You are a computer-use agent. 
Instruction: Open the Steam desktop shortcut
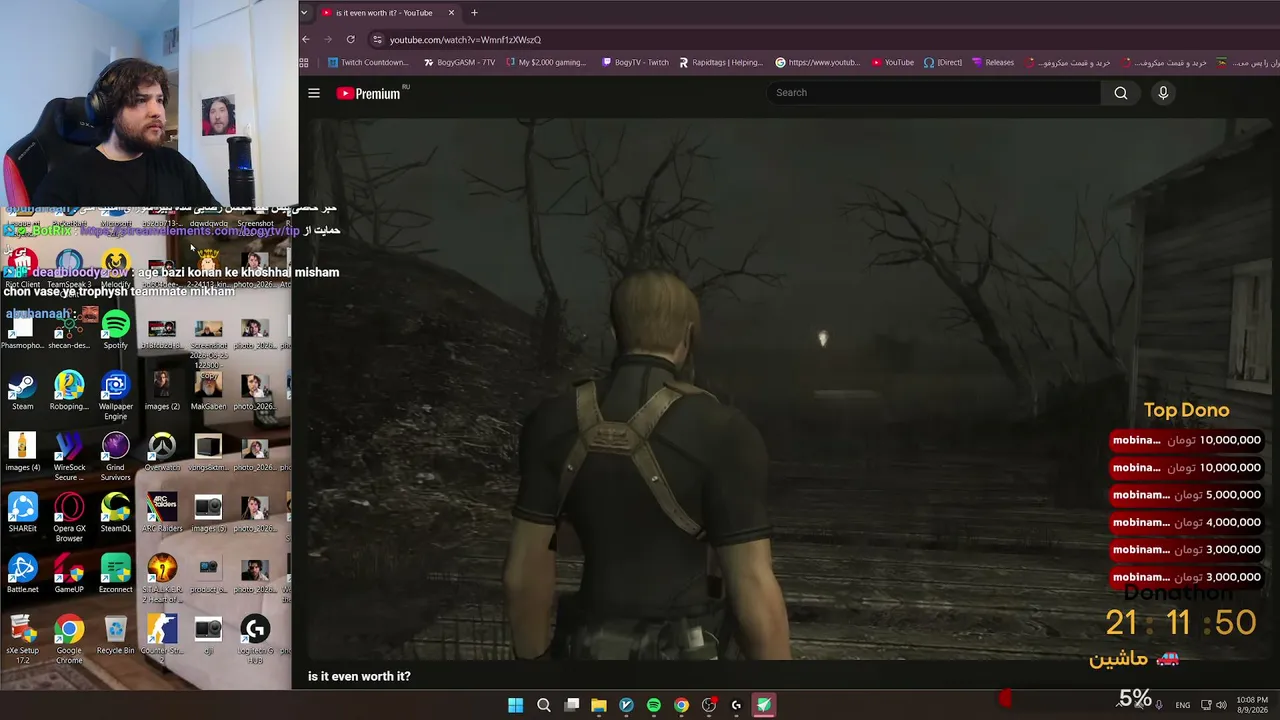(22, 391)
